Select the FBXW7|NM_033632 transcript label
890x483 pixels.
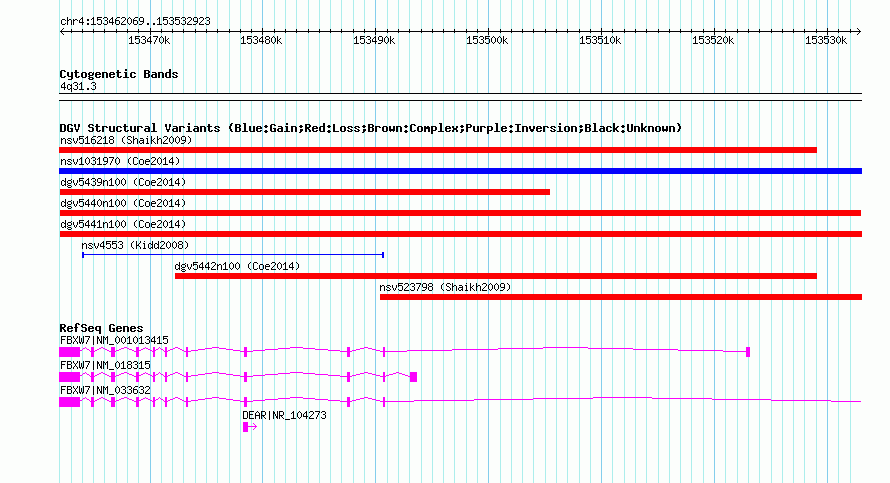[105, 390]
